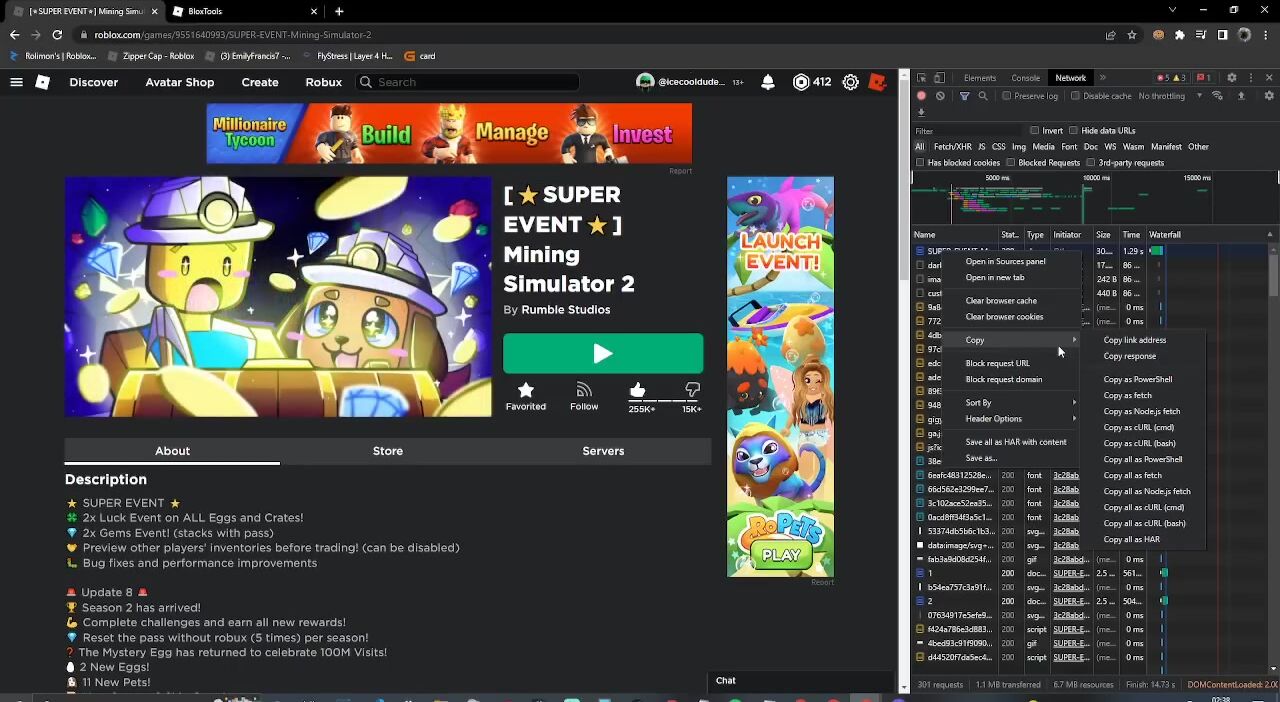The height and width of the screenshot is (702, 1280).
Task: Filter requests by Fetch/XHR type
Action: (x=952, y=147)
